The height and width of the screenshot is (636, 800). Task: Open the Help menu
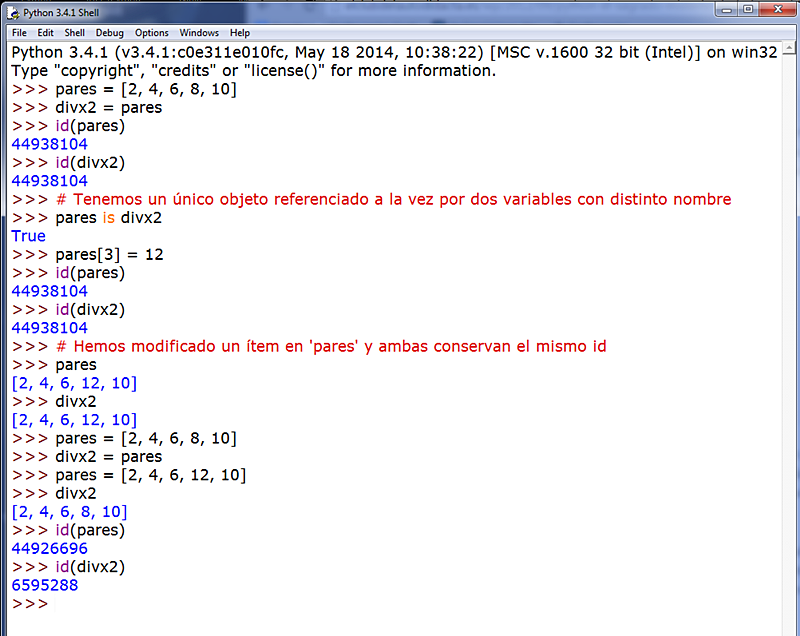(x=239, y=32)
